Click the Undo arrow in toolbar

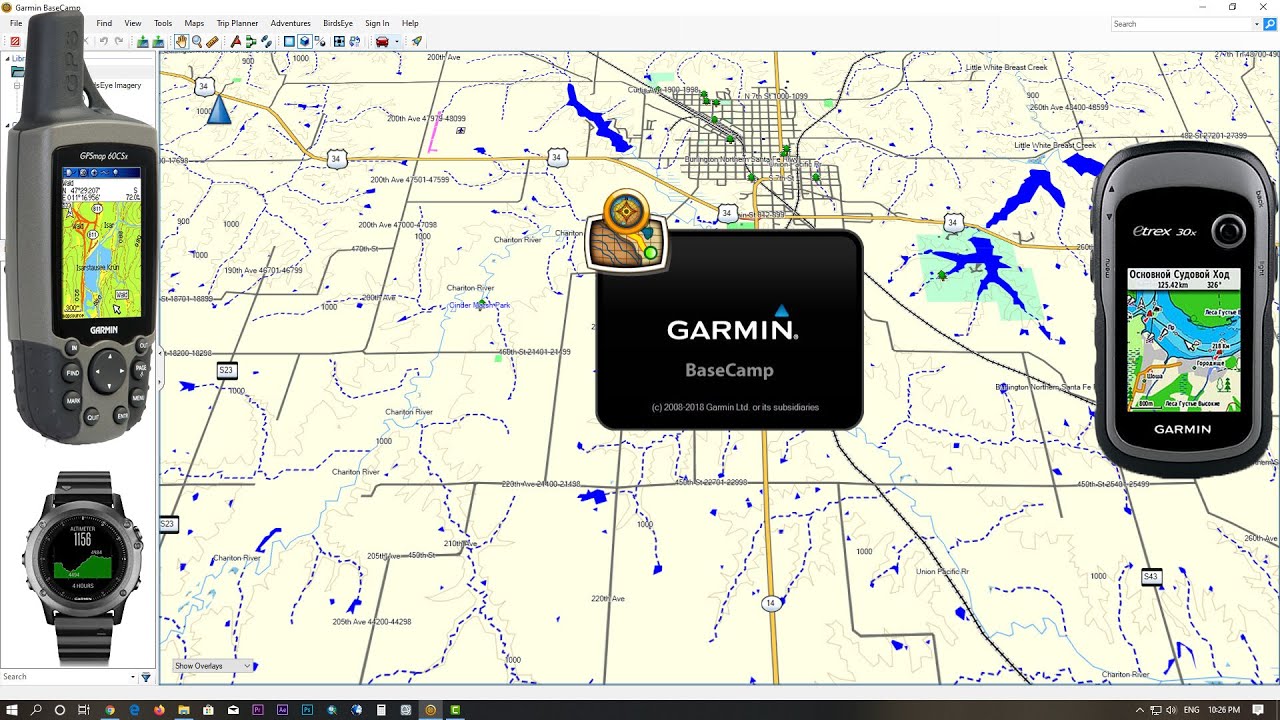click(x=103, y=41)
